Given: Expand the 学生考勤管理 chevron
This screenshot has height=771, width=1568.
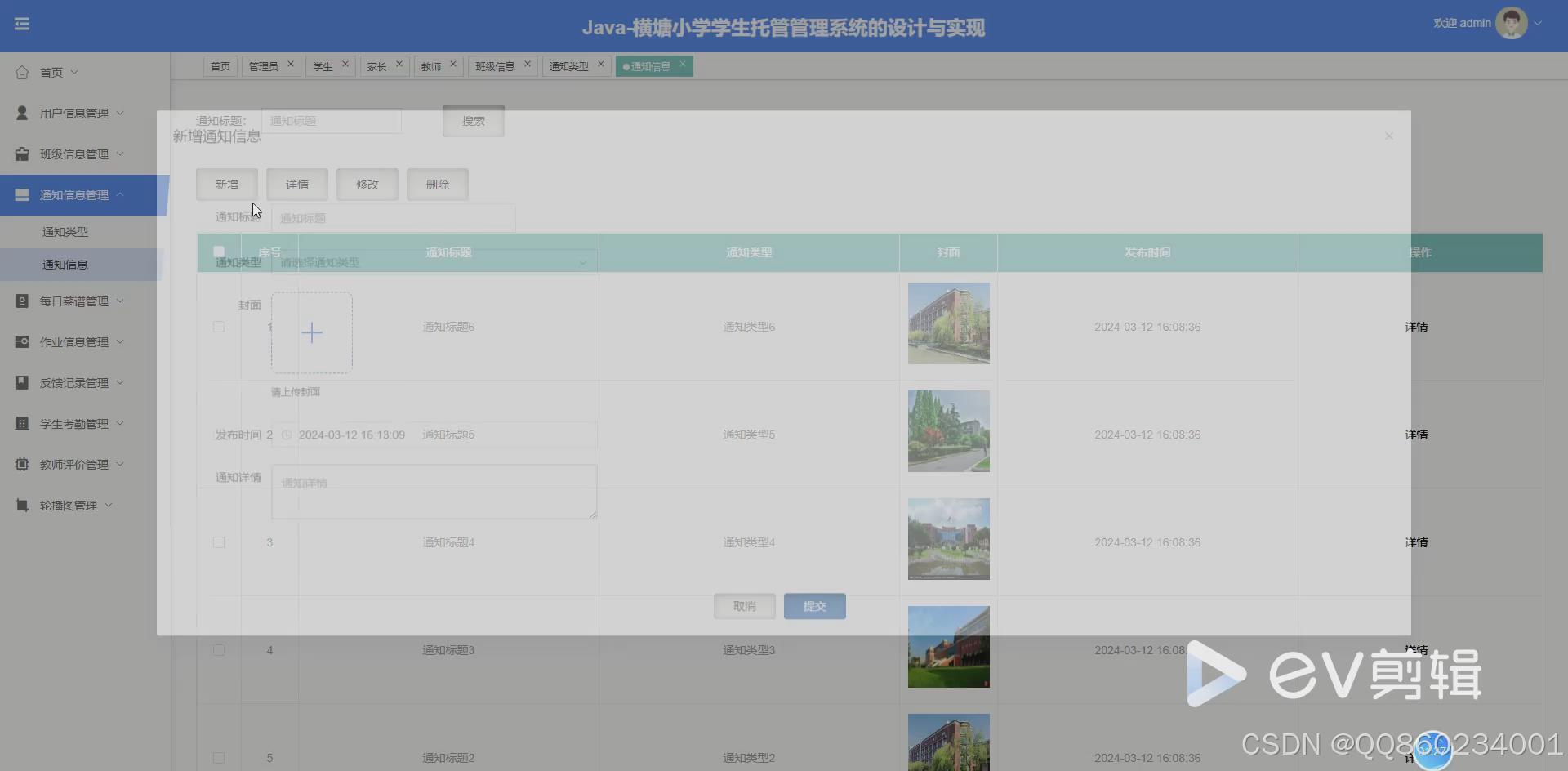Looking at the screenshot, I should (x=120, y=423).
